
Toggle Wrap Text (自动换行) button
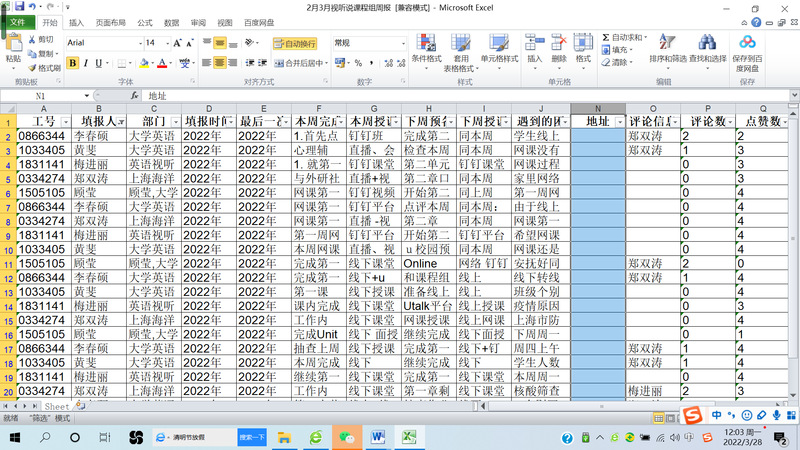coord(296,43)
